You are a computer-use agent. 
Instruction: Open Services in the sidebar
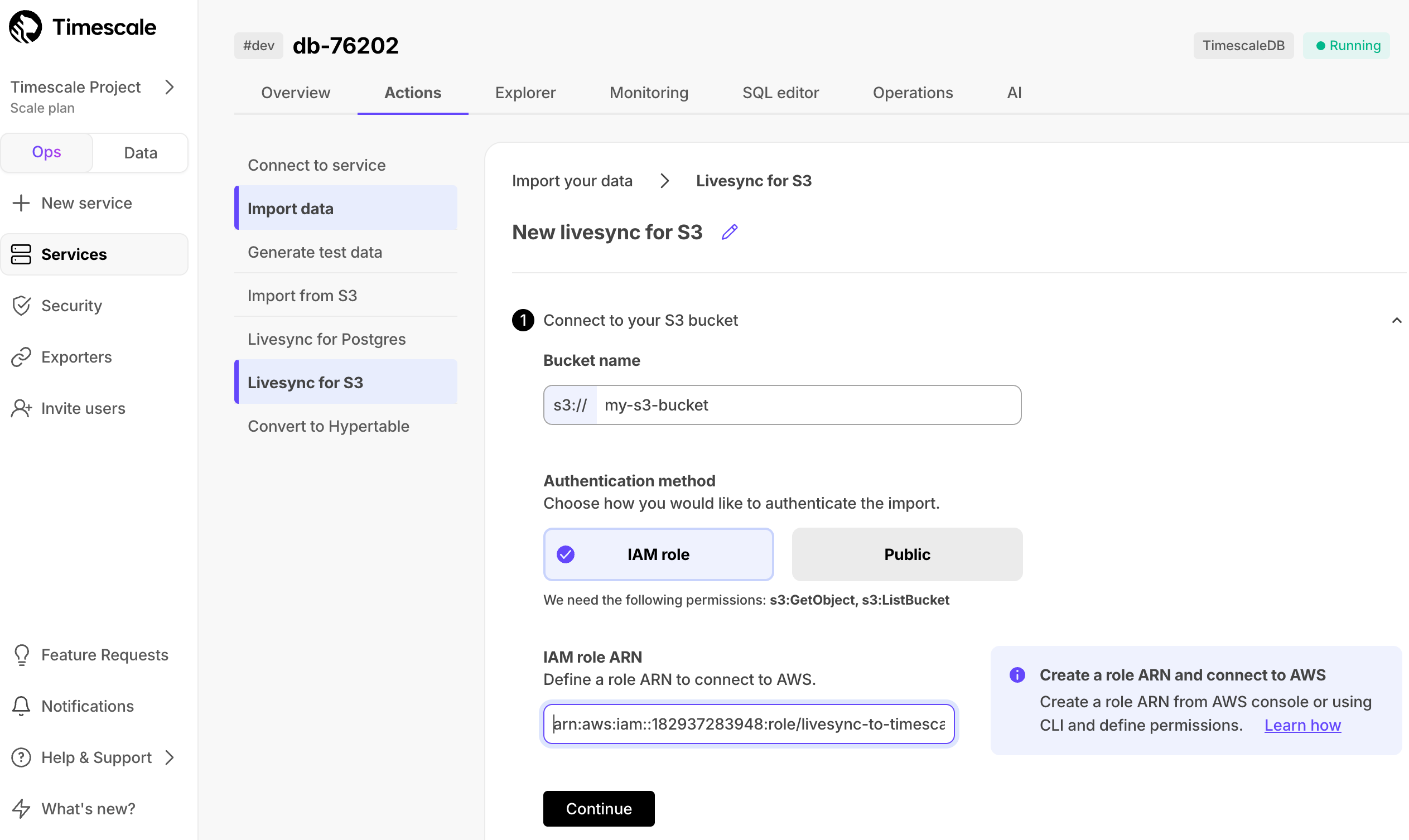tap(94, 254)
